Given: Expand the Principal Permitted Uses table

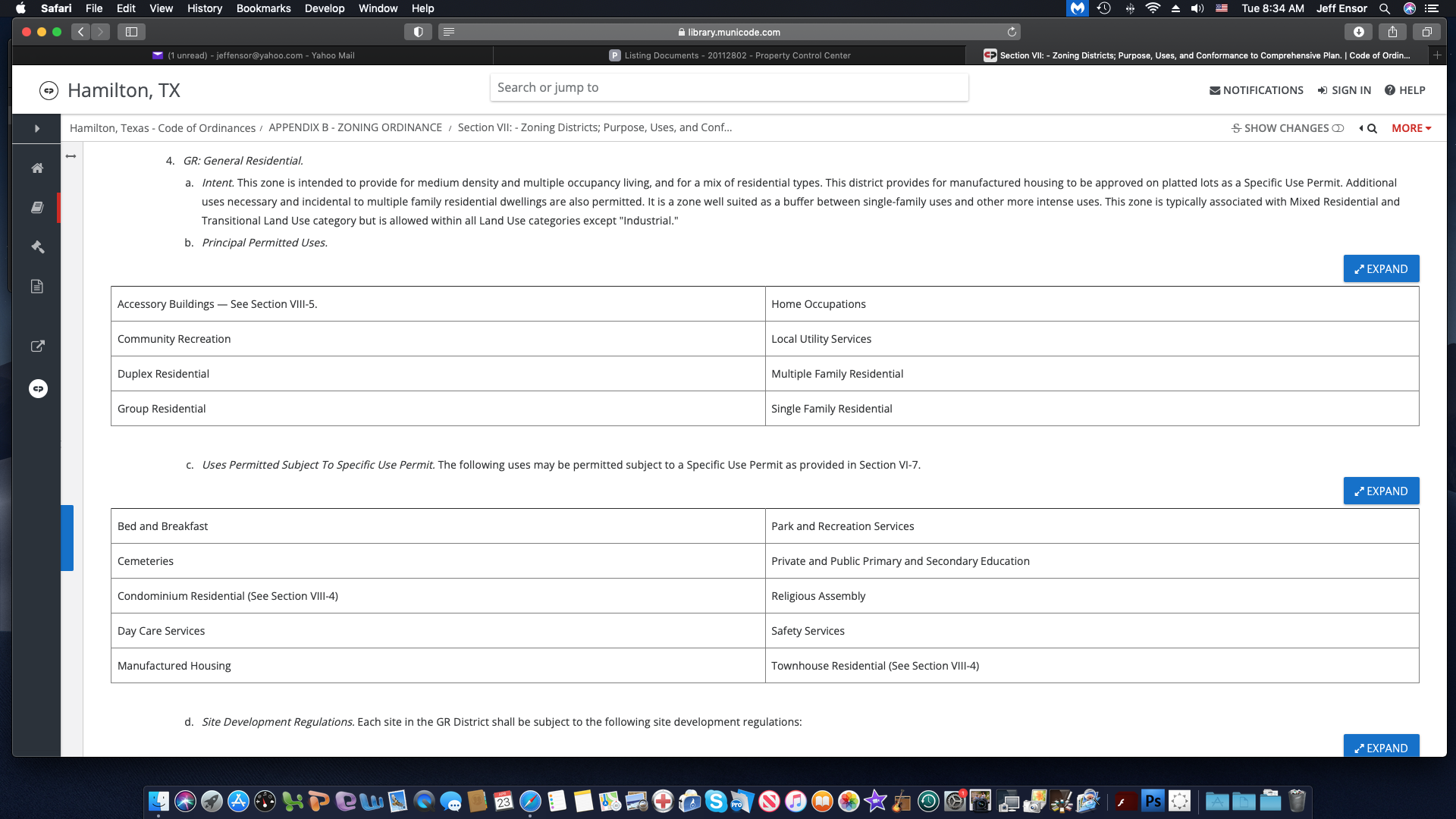Looking at the screenshot, I should pos(1381,268).
